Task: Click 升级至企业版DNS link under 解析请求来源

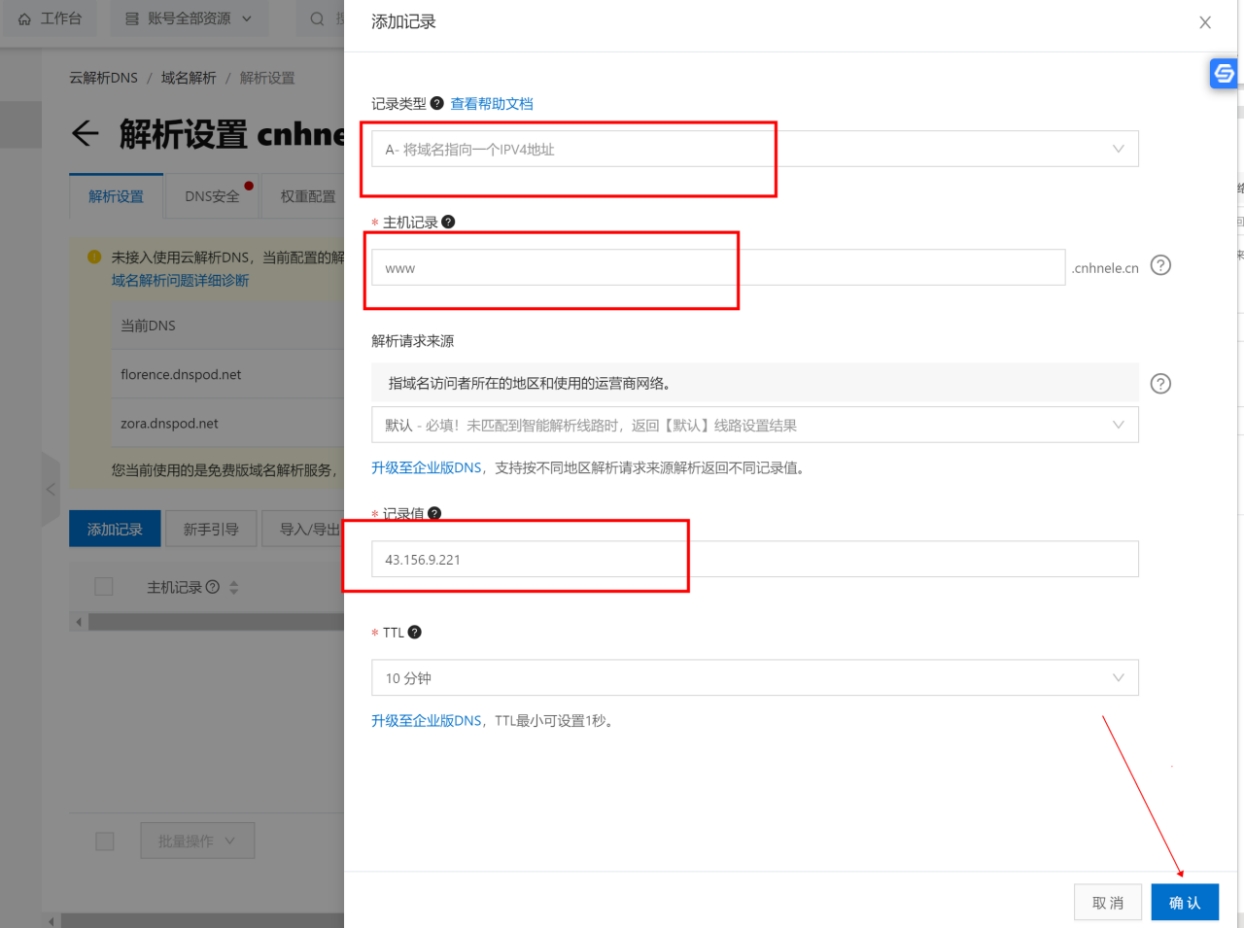Action: 427,467
